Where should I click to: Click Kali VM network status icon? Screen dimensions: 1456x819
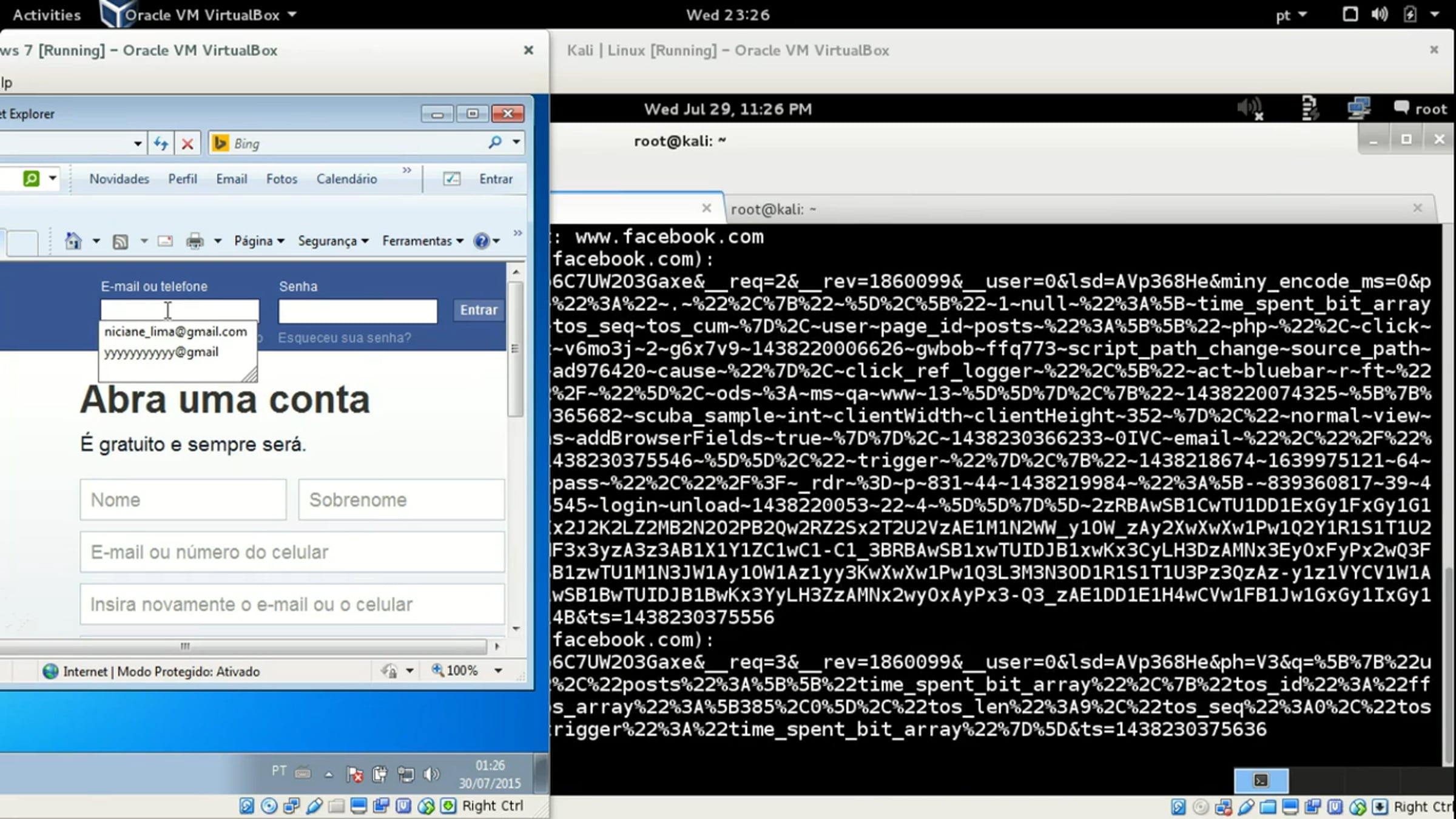1223,806
